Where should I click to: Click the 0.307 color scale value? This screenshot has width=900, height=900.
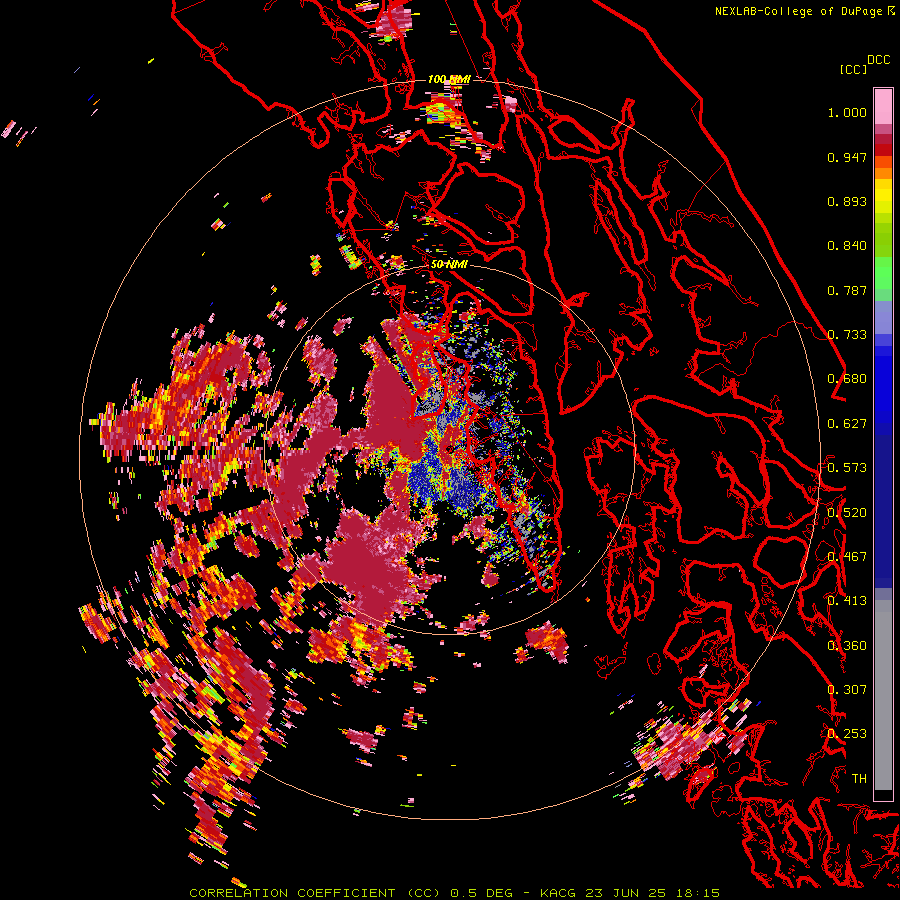click(847, 690)
